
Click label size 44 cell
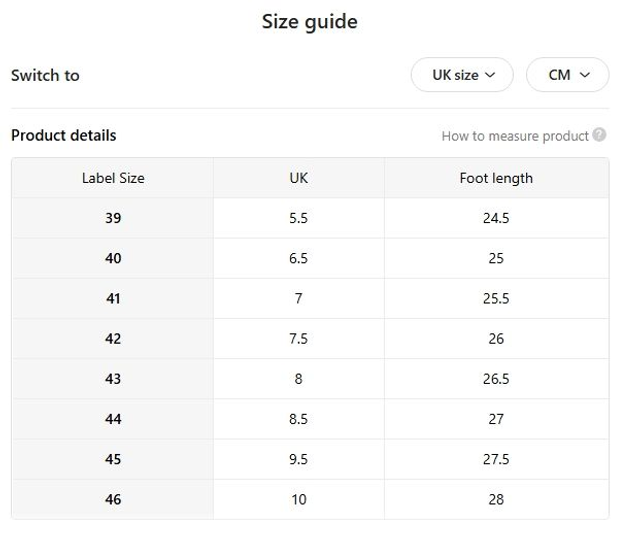[x=113, y=419]
